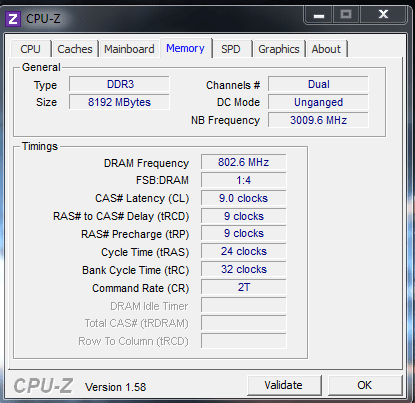Viewport: 415px width, 403px height.
Task: Click the CPU-Z title bar text
Action: click(43, 19)
